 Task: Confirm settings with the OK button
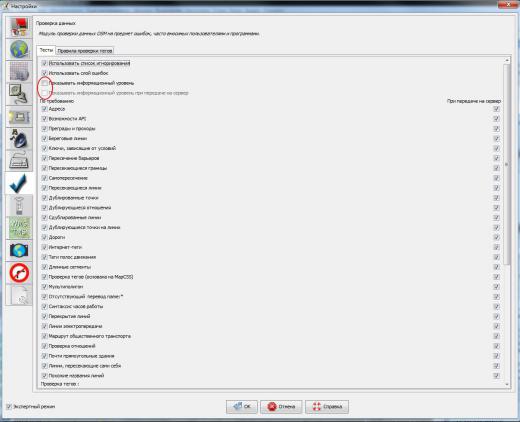(x=242, y=407)
